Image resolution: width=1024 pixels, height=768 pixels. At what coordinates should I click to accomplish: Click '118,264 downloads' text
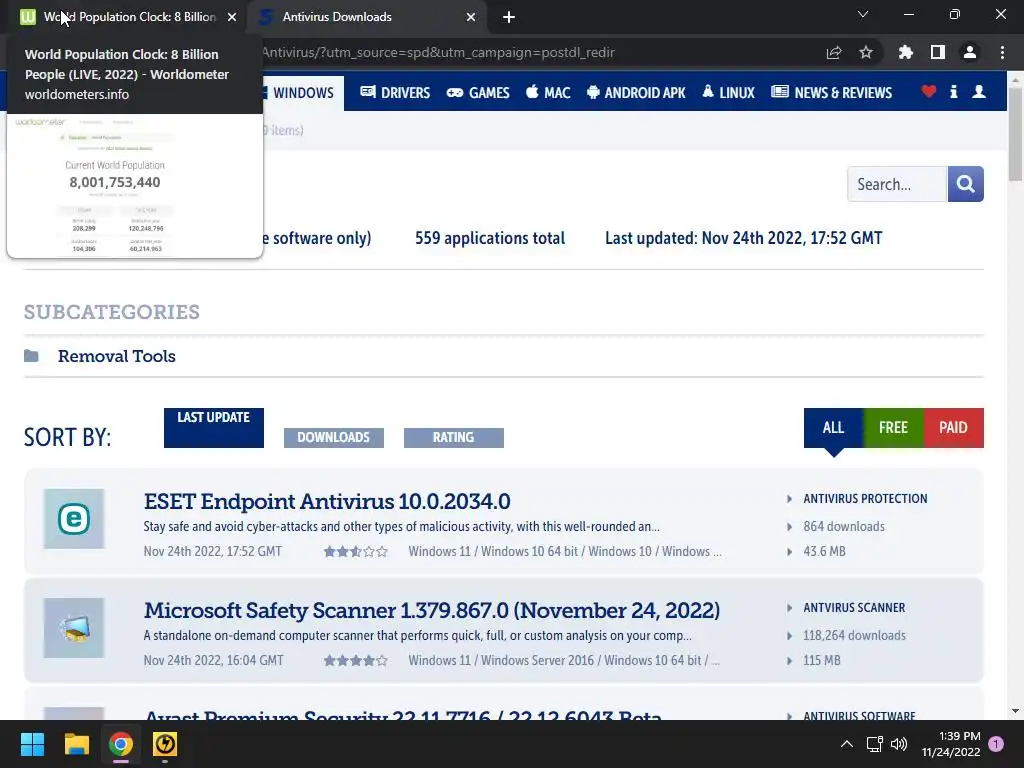pyautogui.click(x=854, y=635)
